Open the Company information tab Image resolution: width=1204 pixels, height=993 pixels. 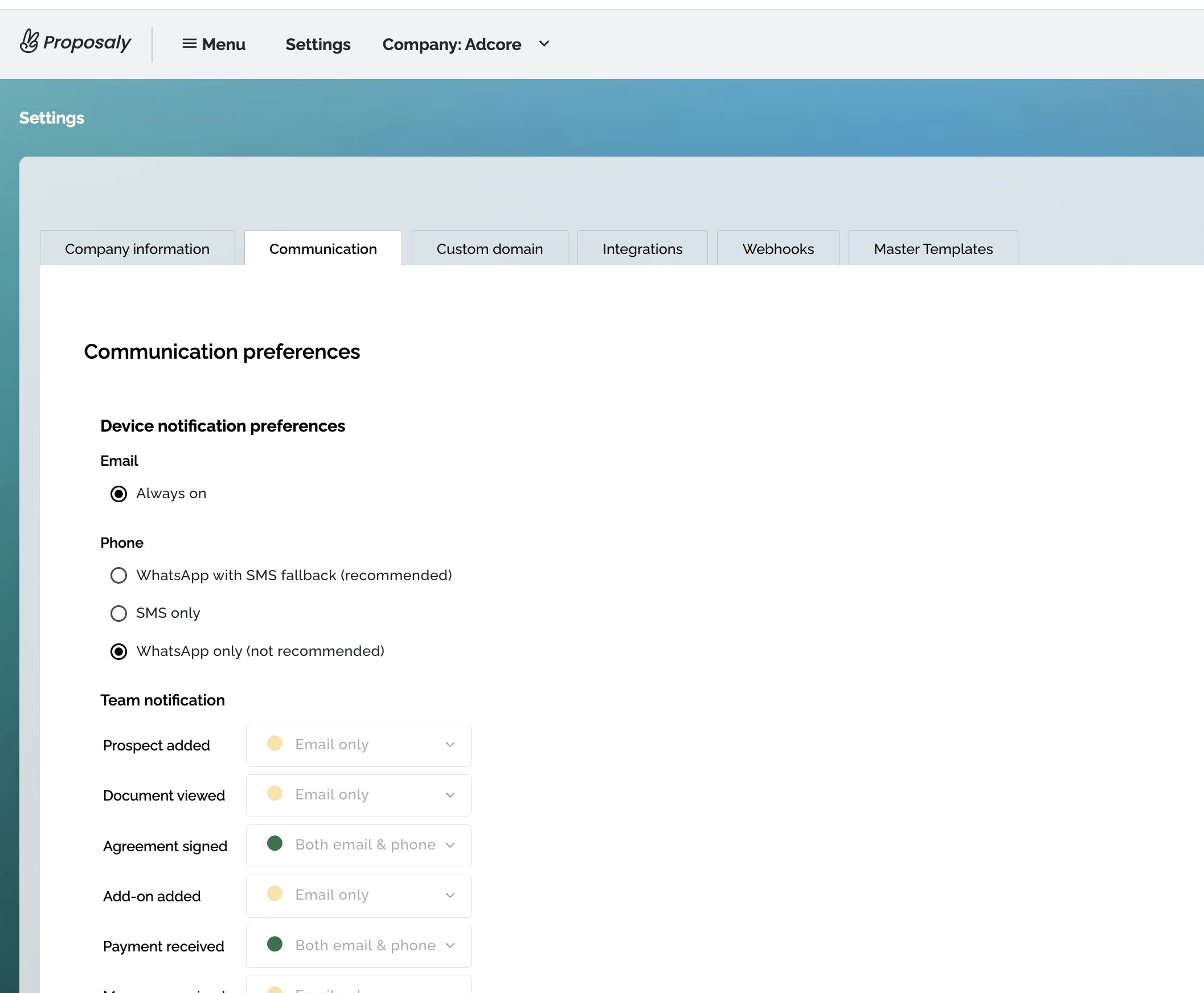[137, 249]
